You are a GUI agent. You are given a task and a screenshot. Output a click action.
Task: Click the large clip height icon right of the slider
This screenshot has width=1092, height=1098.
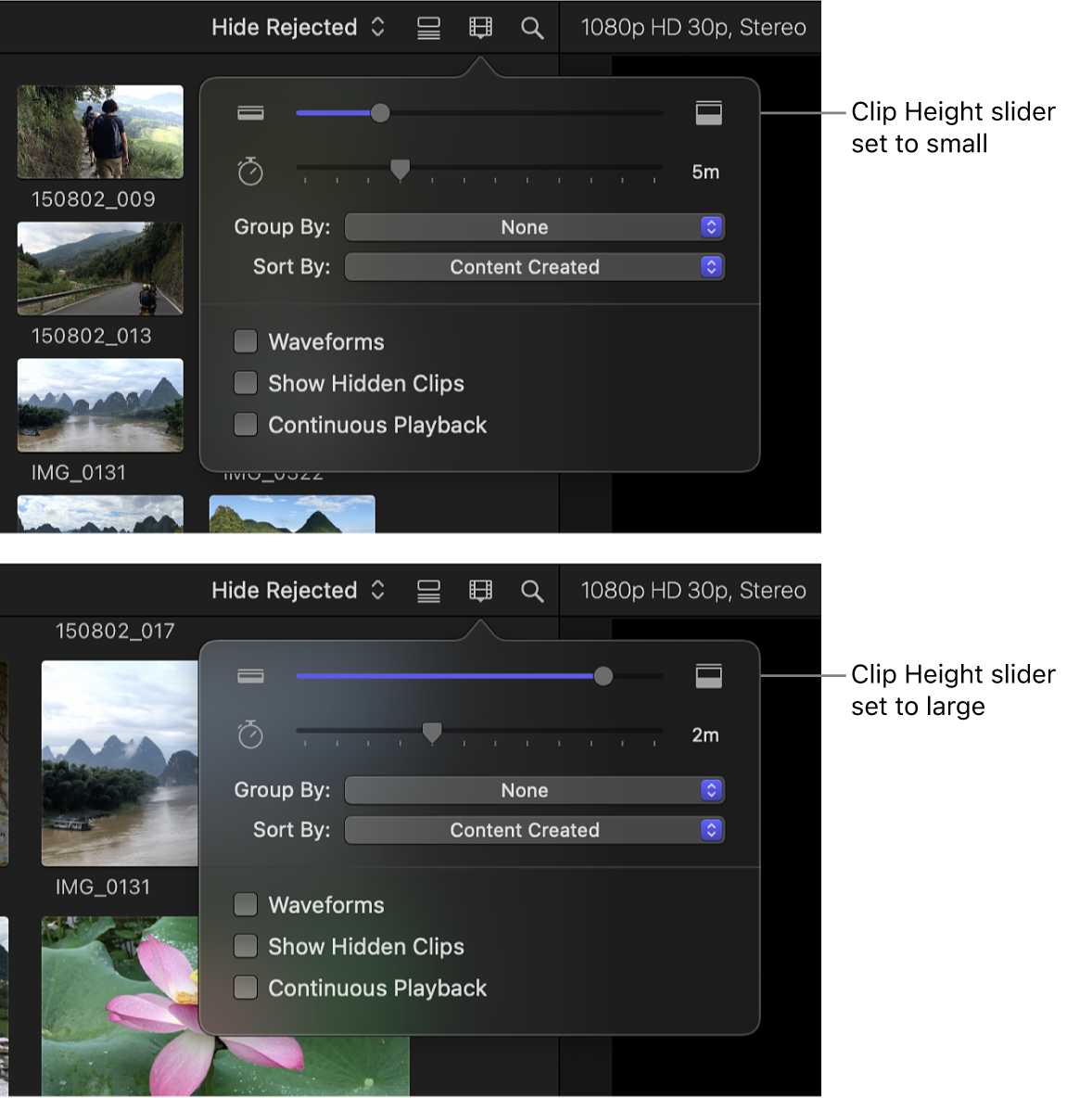(x=708, y=112)
